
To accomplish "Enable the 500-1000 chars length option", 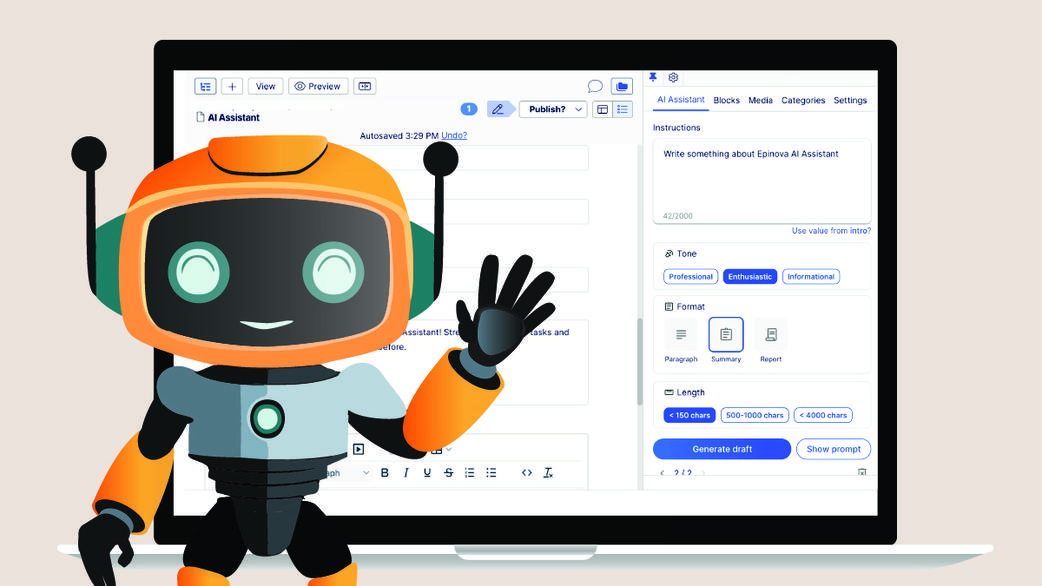I will pos(754,414).
